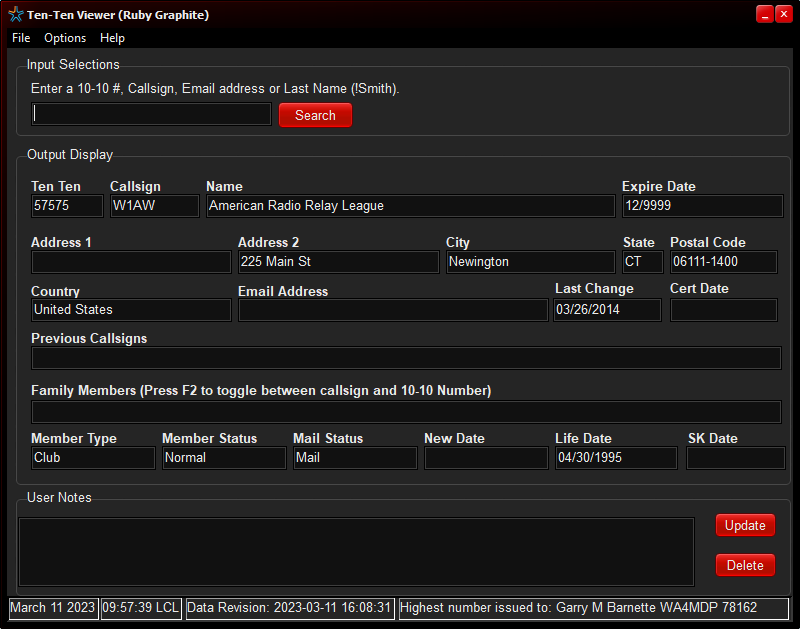The height and width of the screenshot is (629, 800).
Task: Click the Delete notes button
Action: 745,566
